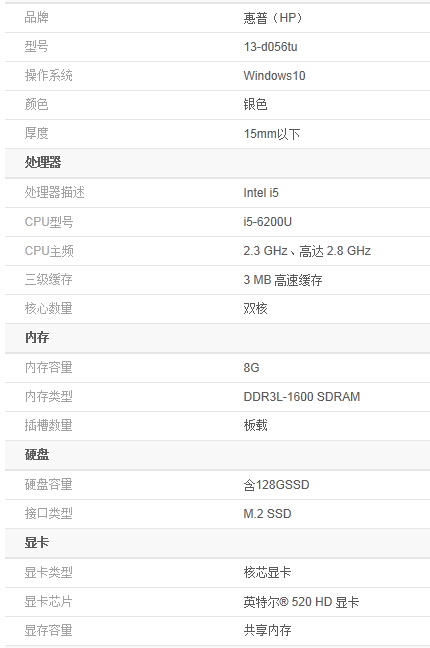Click the 处理器 section header
Viewport: 430px width, 648px height.
[43, 162]
